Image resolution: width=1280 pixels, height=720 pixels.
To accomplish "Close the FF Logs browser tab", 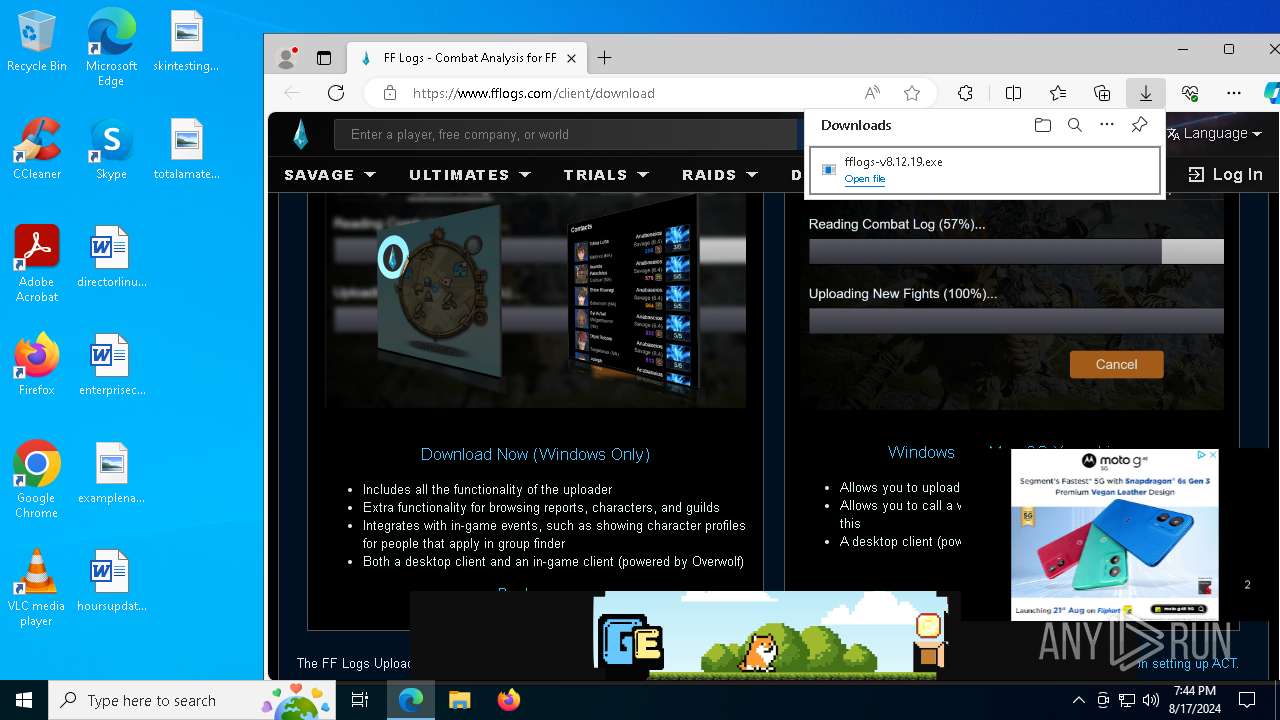I will tap(571, 58).
